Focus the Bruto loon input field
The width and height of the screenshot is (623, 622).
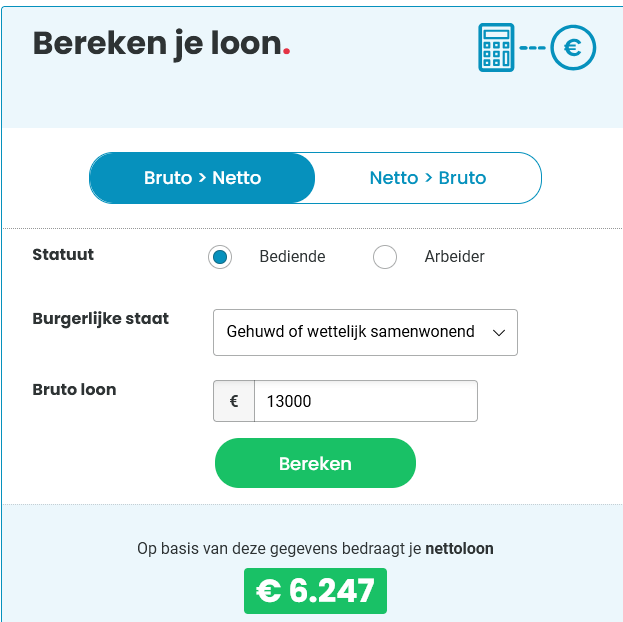click(x=366, y=401)
